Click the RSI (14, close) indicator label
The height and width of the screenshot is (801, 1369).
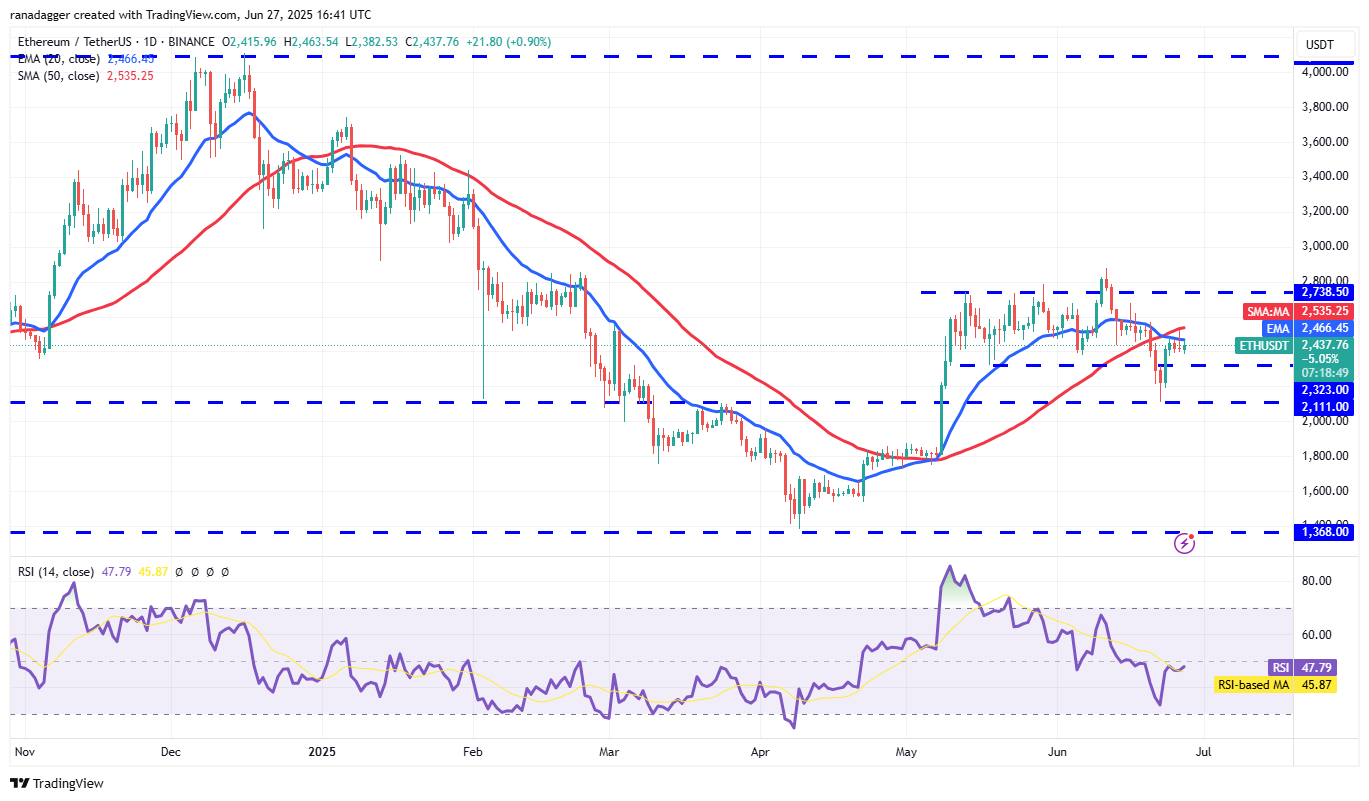pyautogui.click(x=56, y=572)
